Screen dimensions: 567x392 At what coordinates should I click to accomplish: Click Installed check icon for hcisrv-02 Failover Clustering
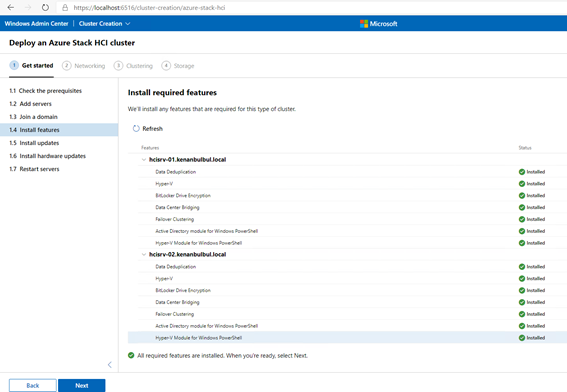522,314
